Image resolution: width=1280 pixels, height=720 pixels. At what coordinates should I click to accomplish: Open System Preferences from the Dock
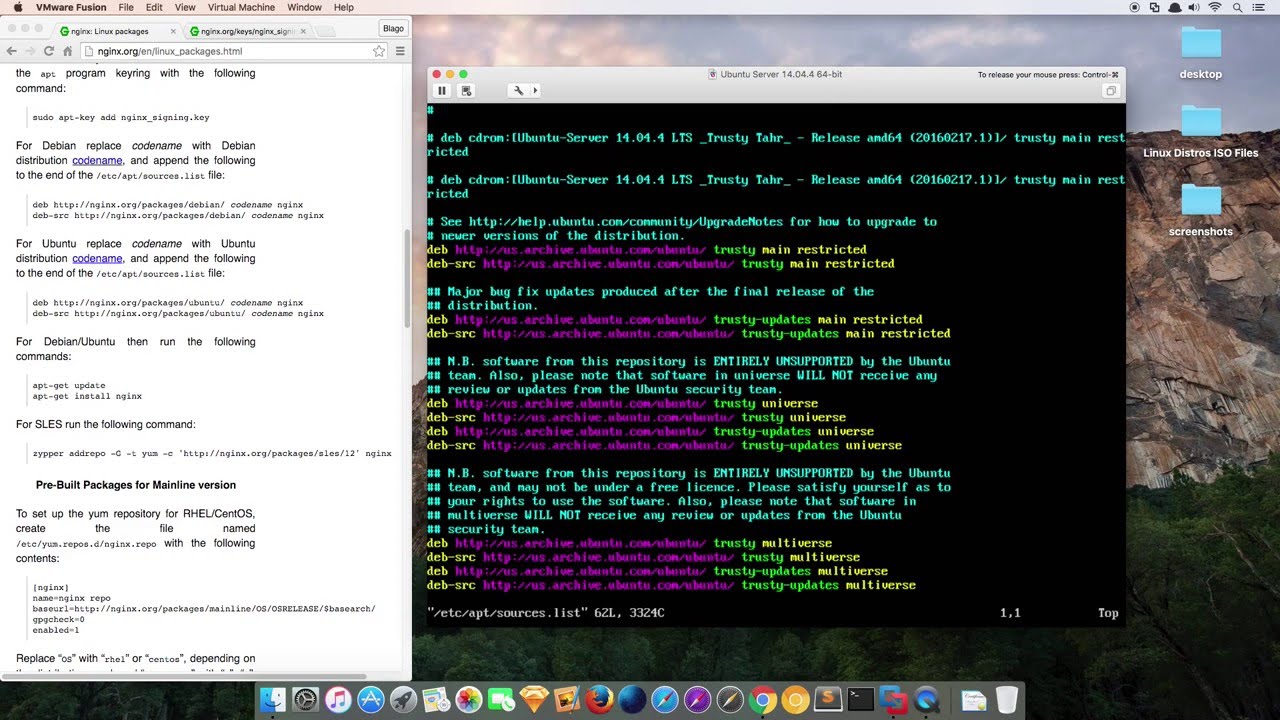click(305, 699)
